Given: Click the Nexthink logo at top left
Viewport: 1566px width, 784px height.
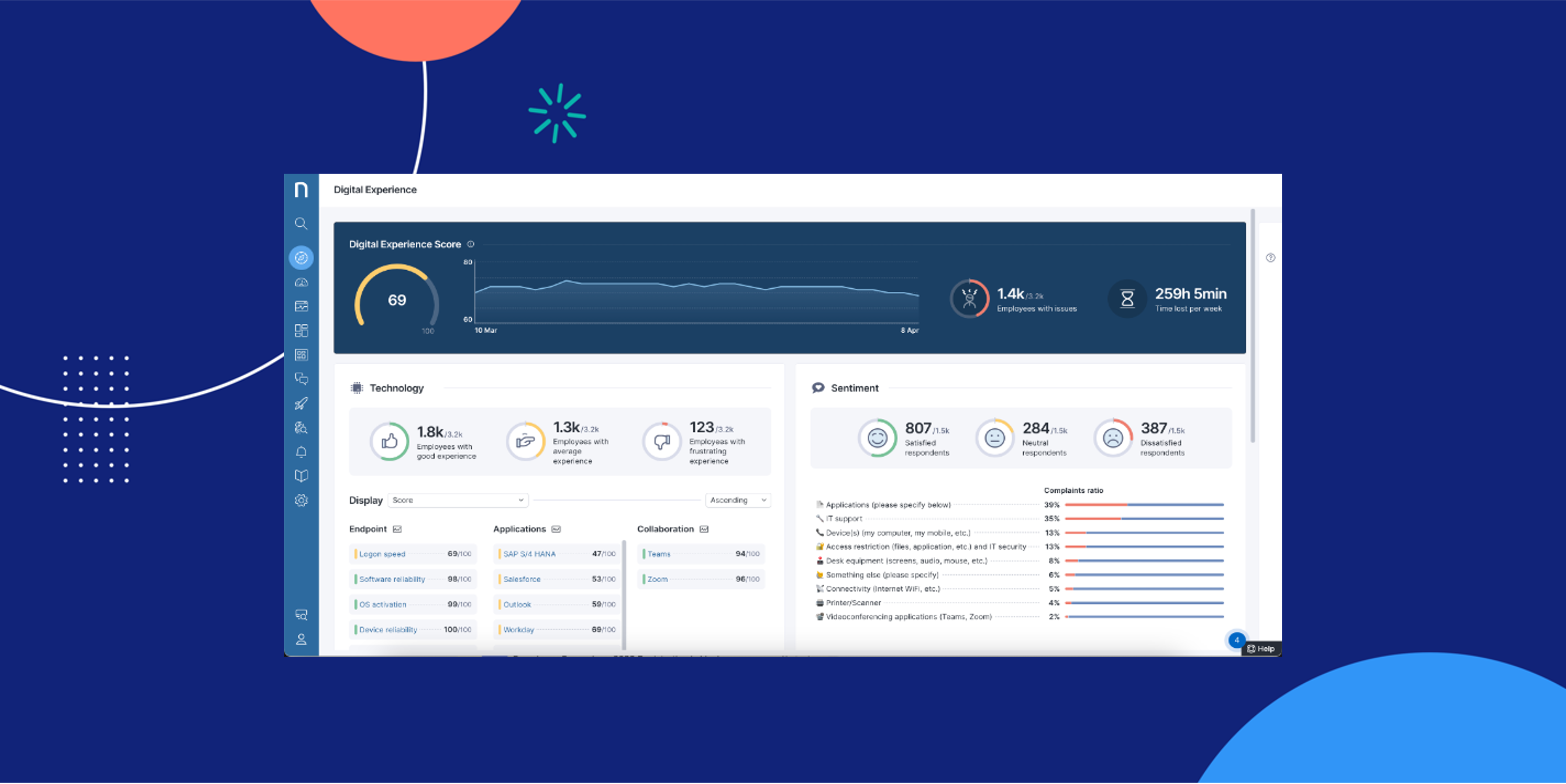Looking at the screenshot, I should (x=302, y=189).
